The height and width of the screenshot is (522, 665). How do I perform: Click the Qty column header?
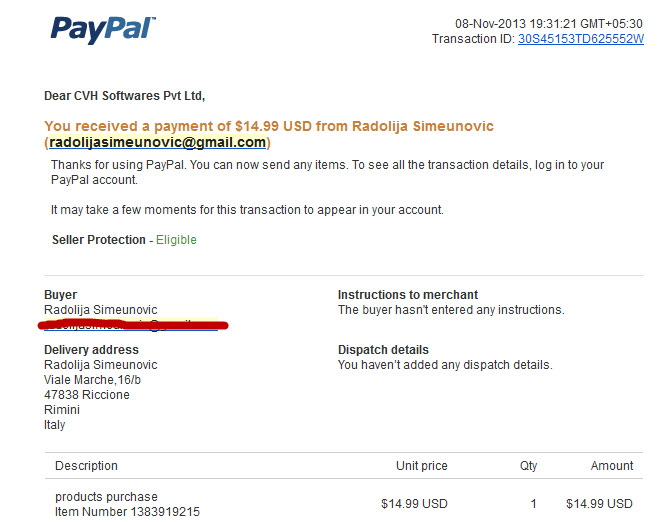tap(528, 466)
